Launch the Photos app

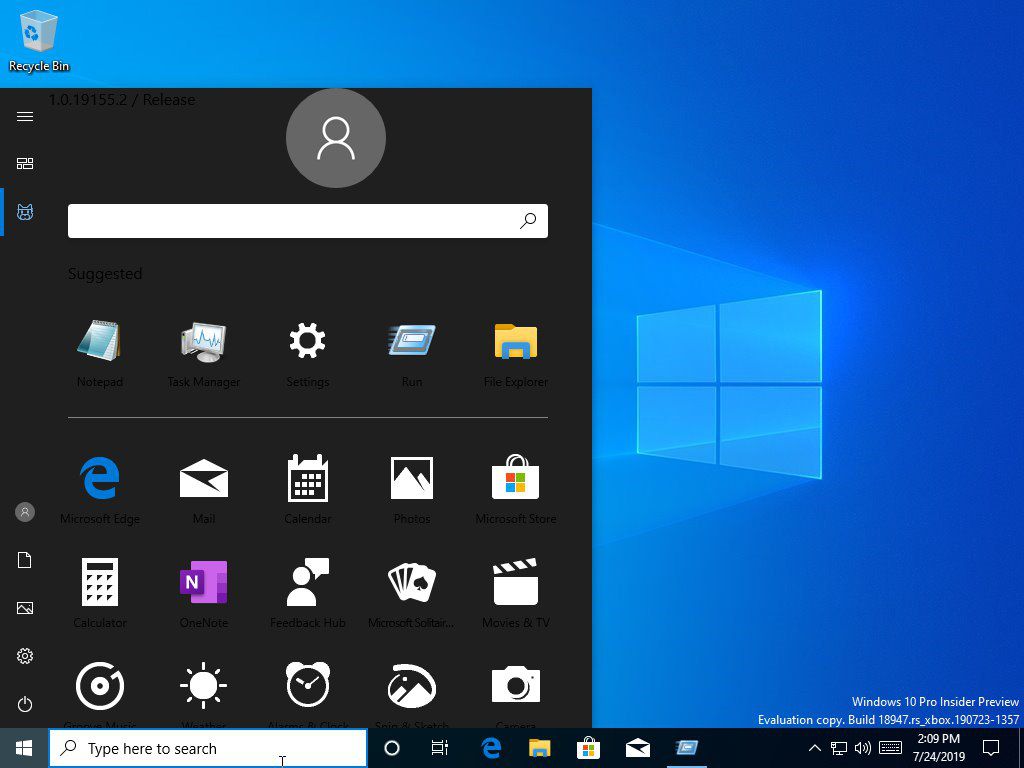coord(411,490)
